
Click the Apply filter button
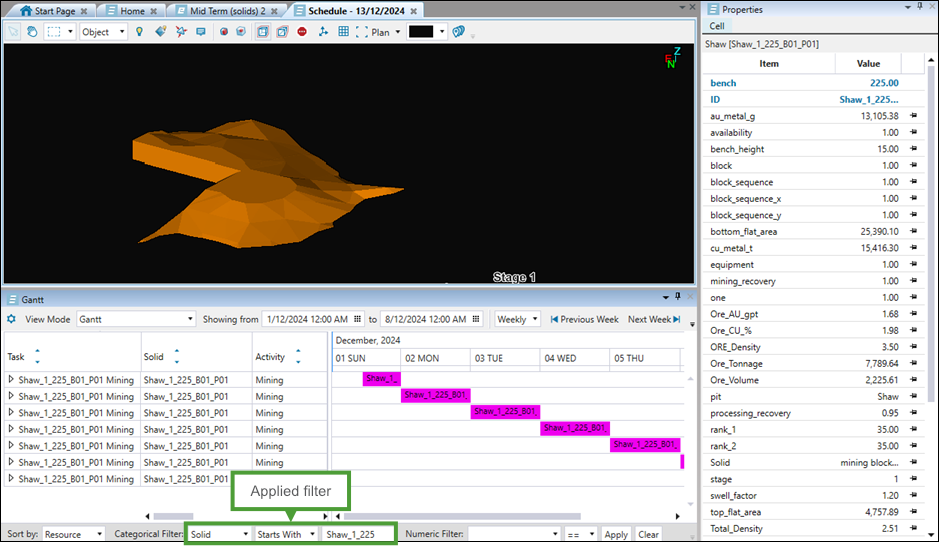[x=616, y=535]
